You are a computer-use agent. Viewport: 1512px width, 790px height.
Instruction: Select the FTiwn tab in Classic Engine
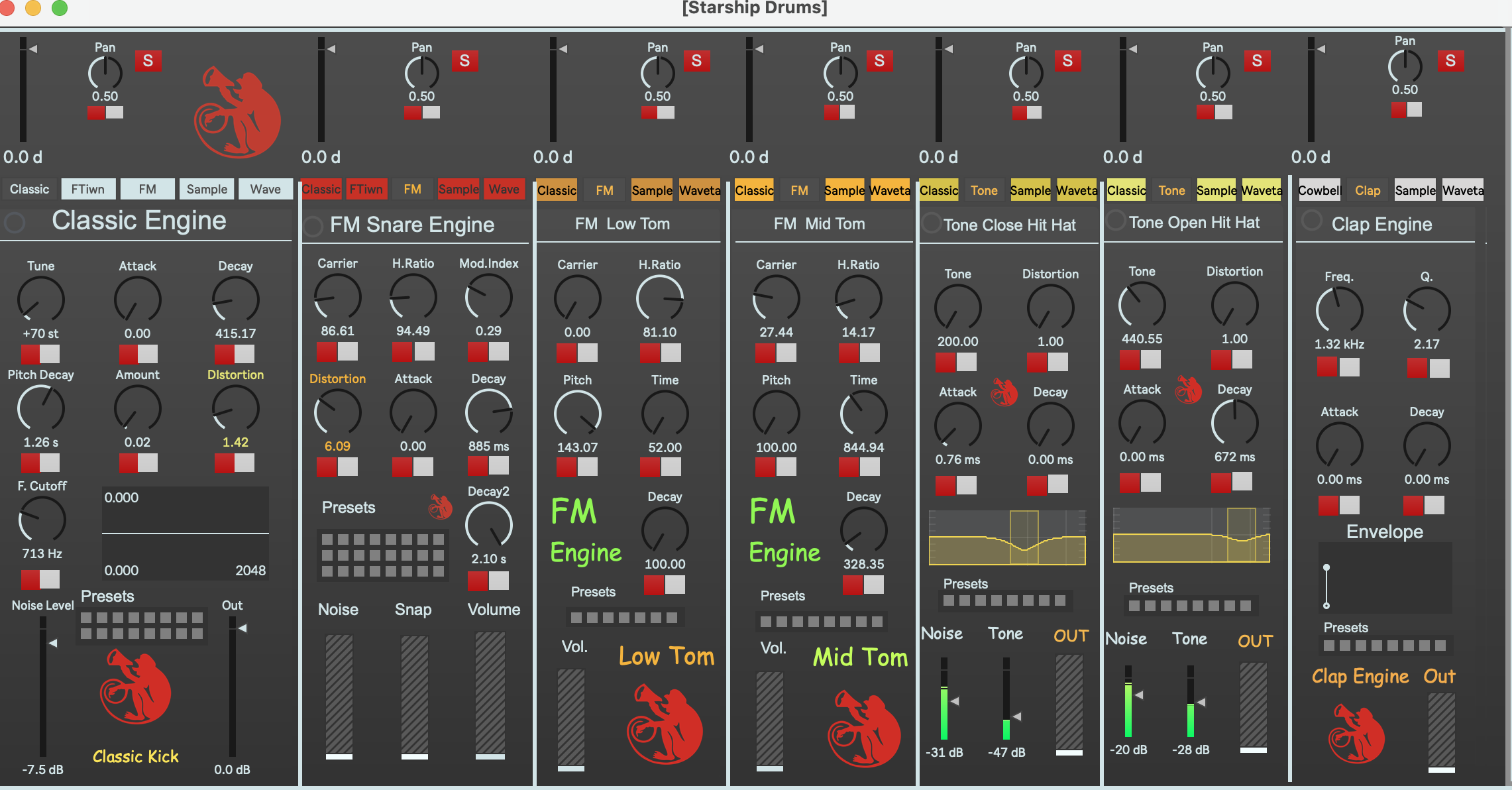(88, 189)
